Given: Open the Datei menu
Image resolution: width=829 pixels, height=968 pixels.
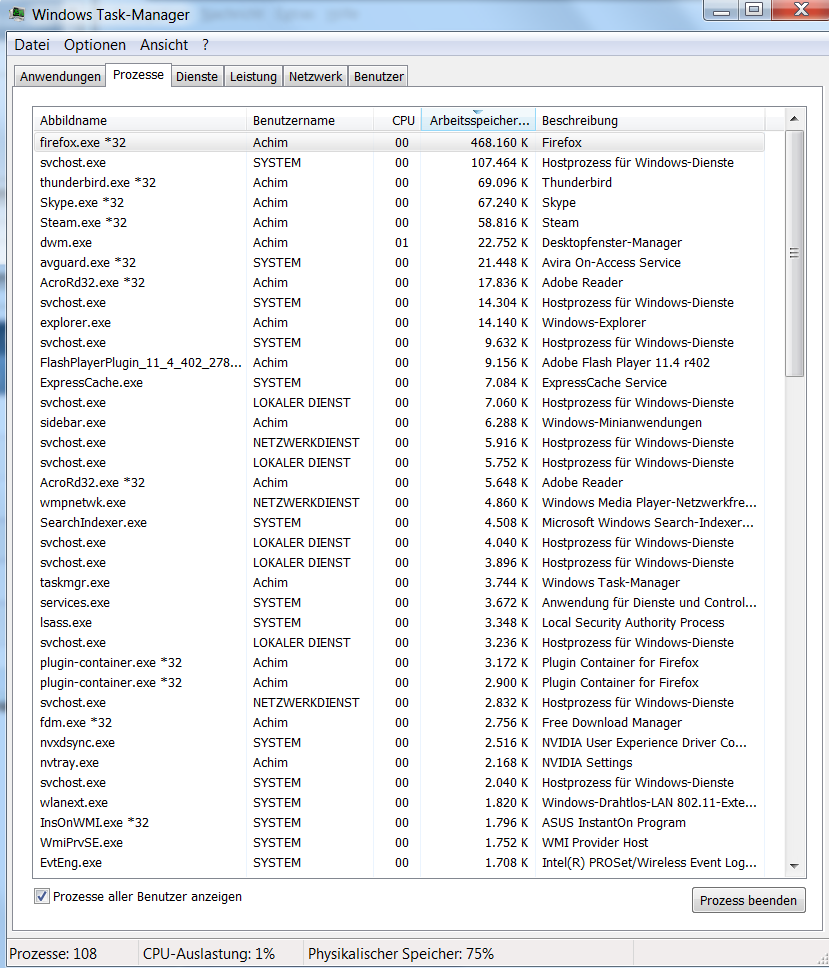Looking at the screenshot, I should pos(31,44).
